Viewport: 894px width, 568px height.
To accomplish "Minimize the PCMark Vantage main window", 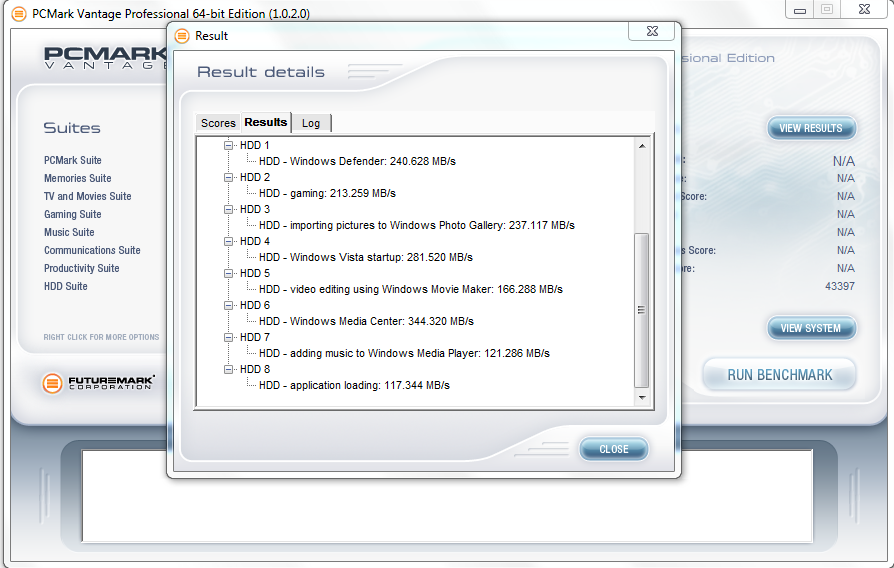I will click(x=799, y=10).
